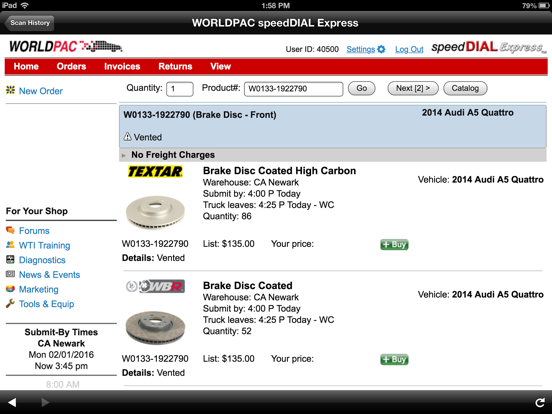Click the New Order star icon
Screen dimensions: 552x414
coord(11,90)
